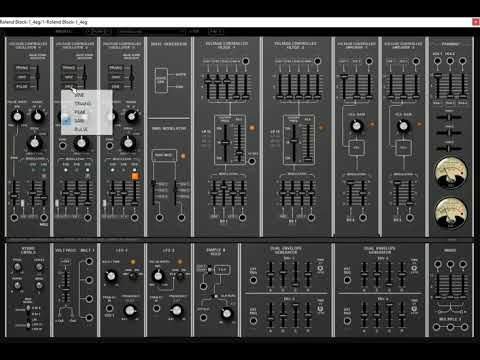Toggle filter 1's orange LED indicator
480x360 pixels.
(252, 128)
